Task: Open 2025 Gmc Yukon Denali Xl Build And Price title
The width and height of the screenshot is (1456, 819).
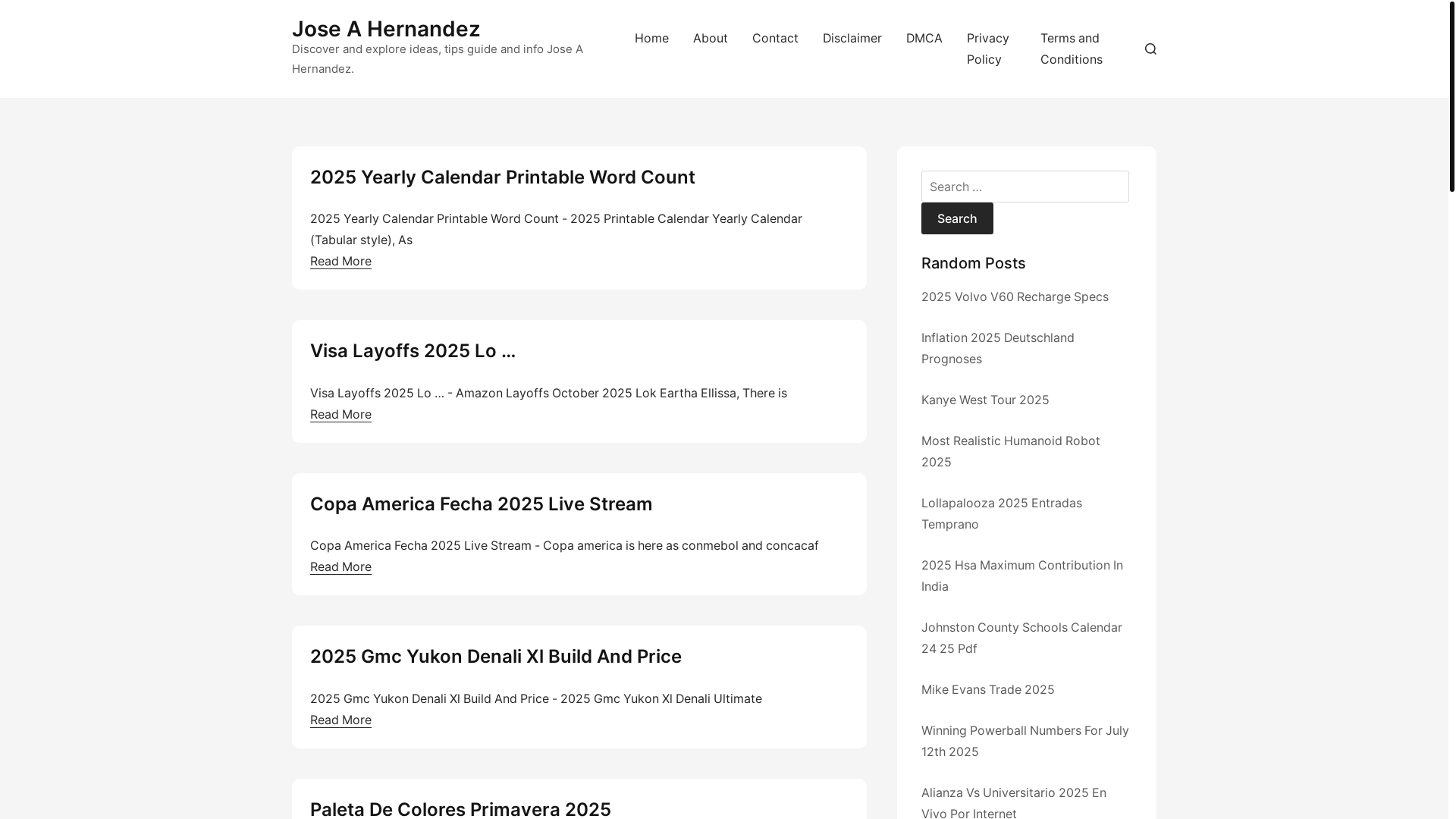Action: pyautogui.click(x=495, y=656)
